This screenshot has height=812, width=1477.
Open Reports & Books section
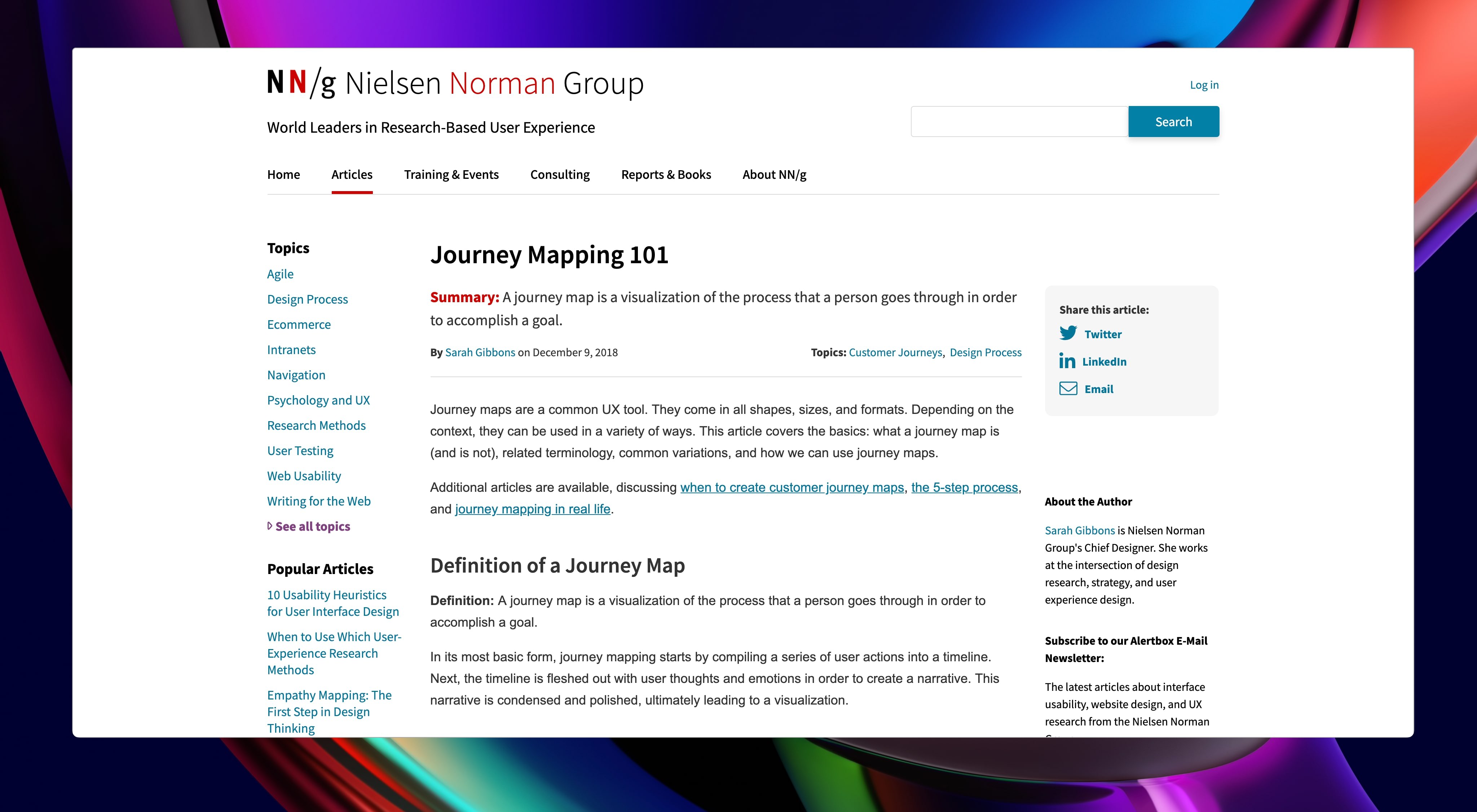[x=666, y=174]
